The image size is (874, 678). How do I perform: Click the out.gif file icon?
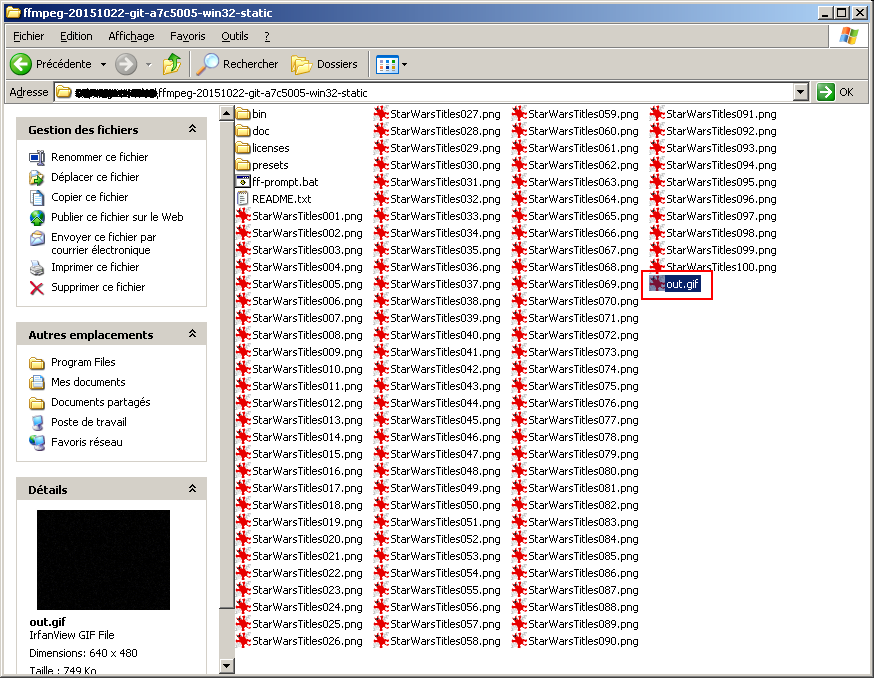(x=657, y=284)
